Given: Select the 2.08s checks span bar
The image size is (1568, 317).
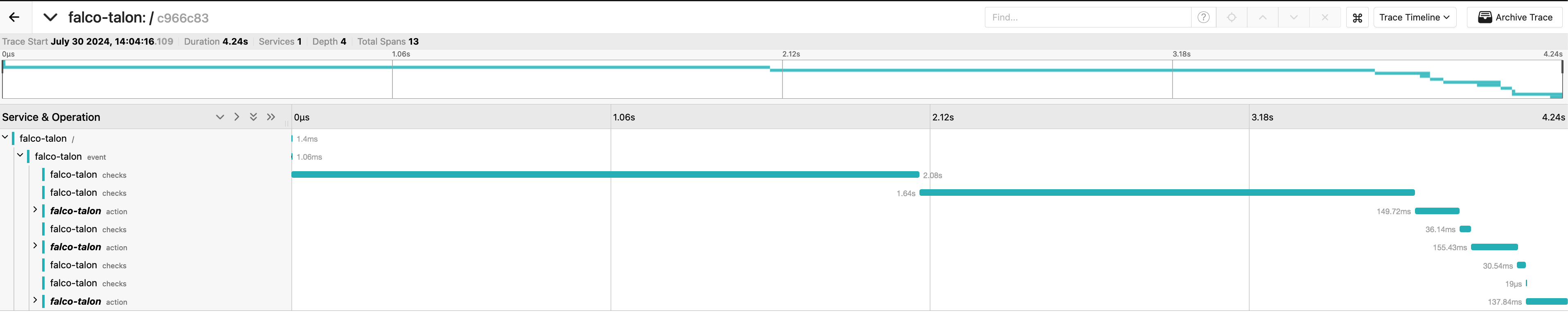Looking at the screenshot, I should coord(605,175).
